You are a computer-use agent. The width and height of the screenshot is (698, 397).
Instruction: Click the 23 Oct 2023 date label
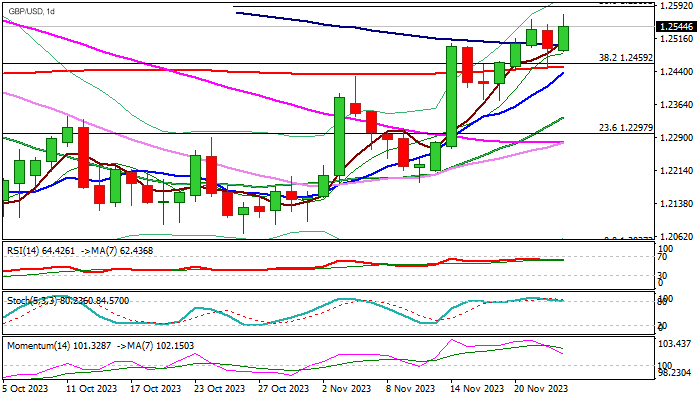click(220, 389)
